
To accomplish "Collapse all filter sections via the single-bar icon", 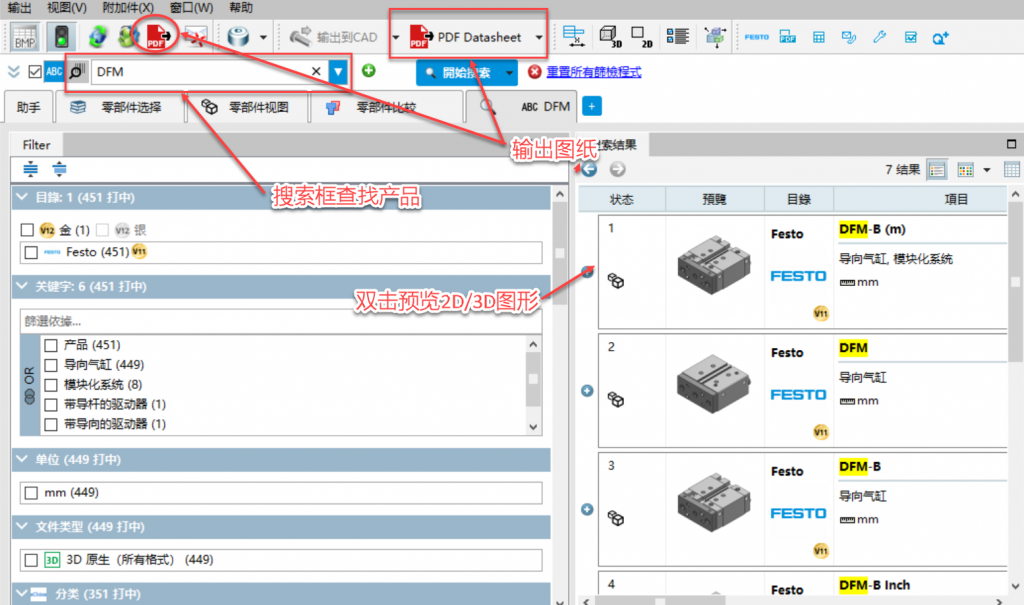I will tap(59, 169).
